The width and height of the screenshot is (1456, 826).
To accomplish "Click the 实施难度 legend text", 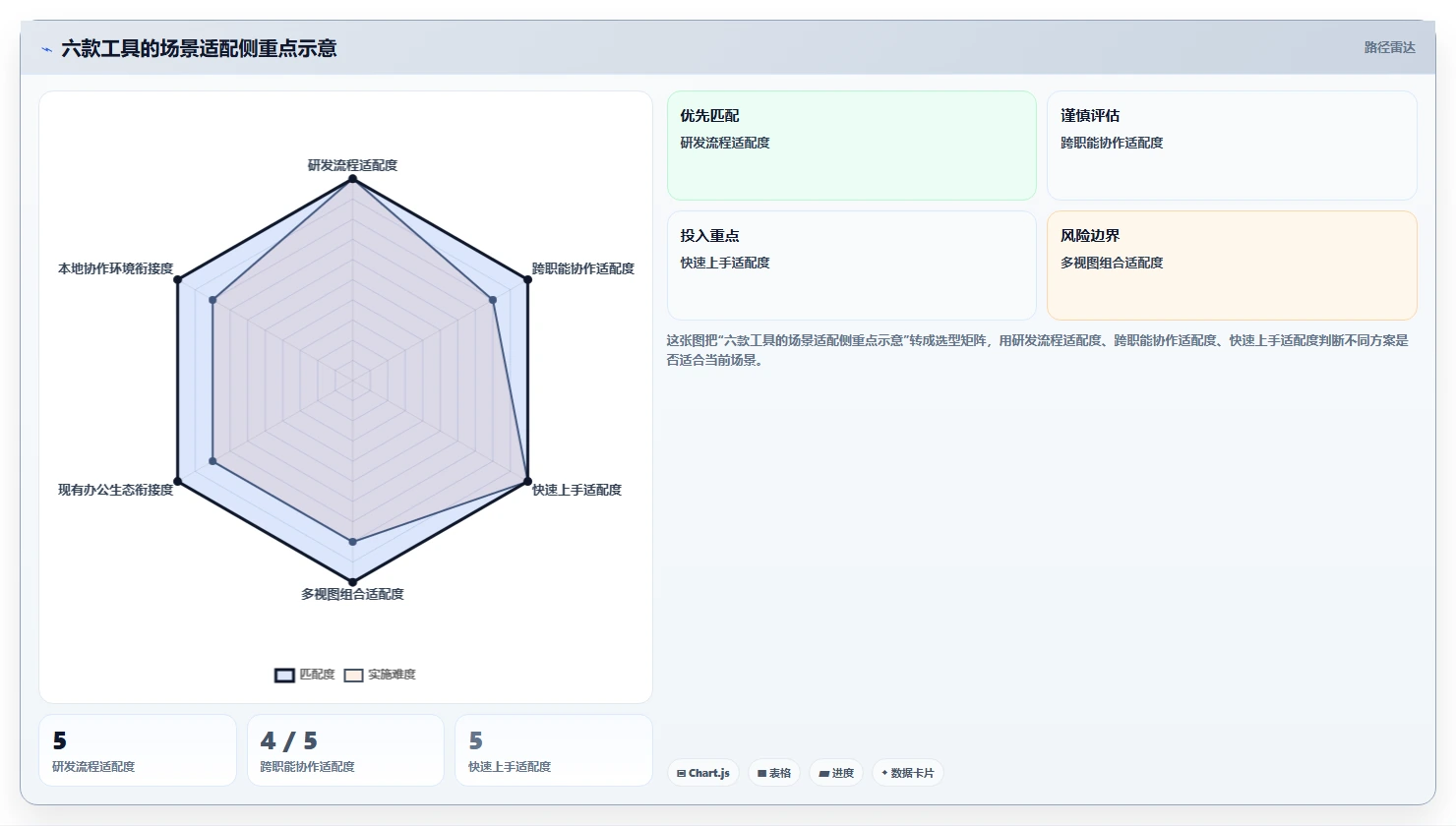I will (392, 675).
